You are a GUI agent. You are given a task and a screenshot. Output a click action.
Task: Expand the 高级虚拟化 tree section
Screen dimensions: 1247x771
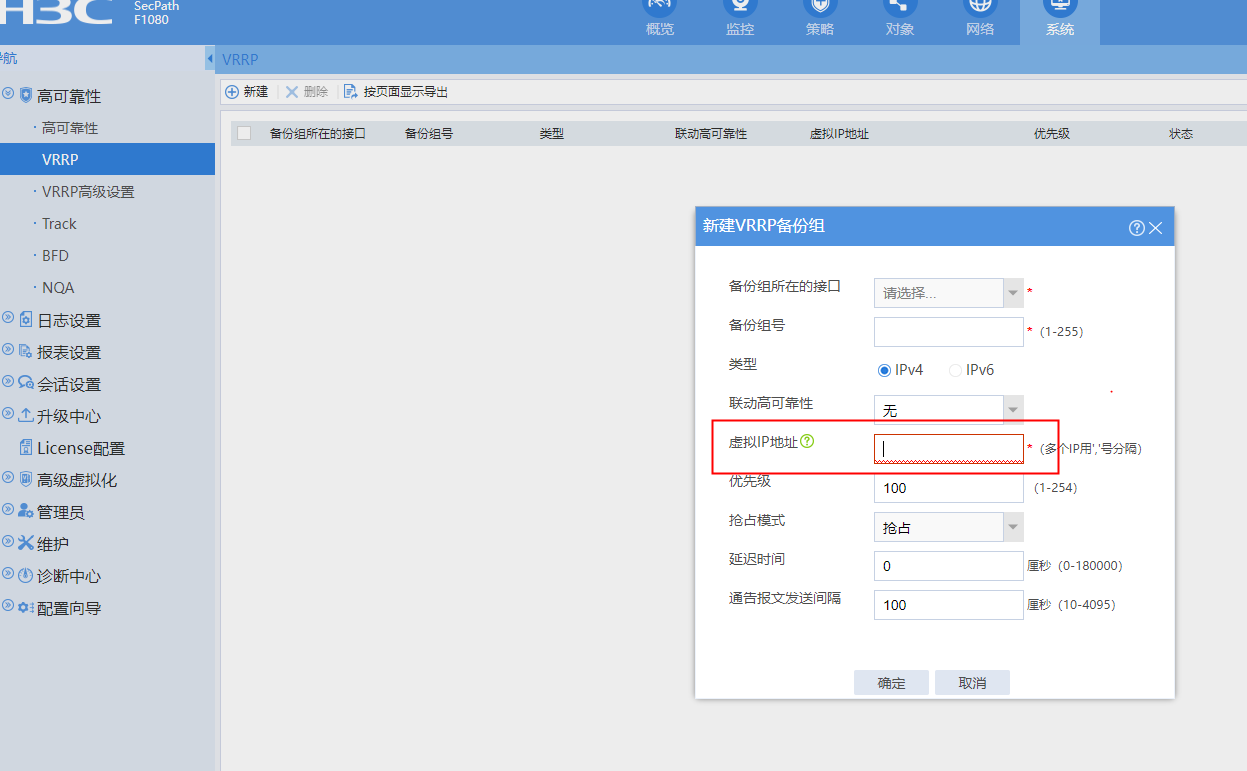click(x=8, y=478)
